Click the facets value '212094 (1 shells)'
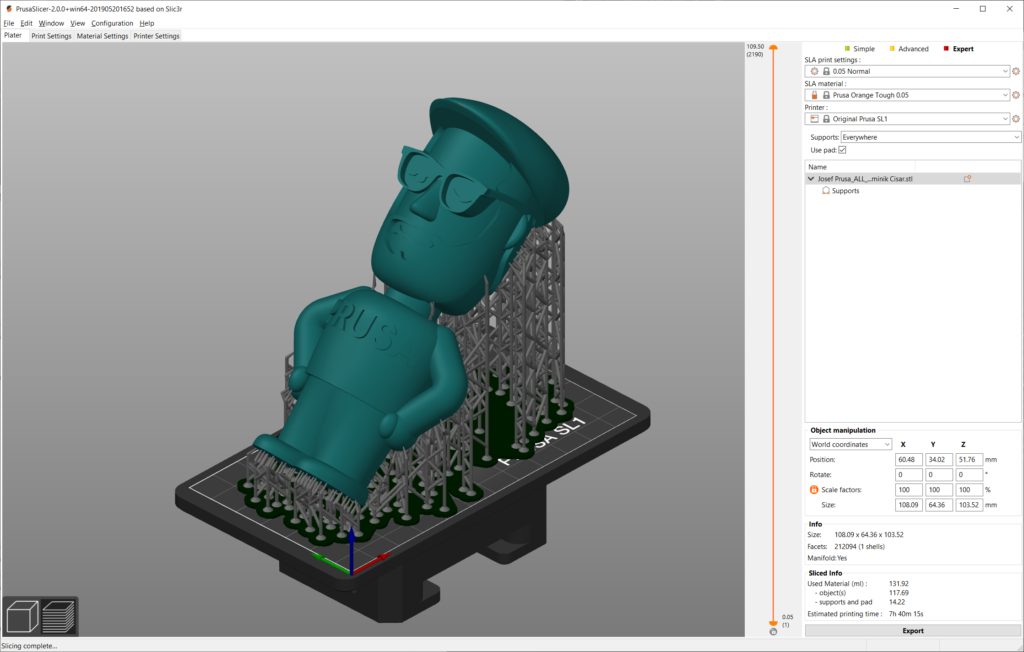The height and width of the screenshot is (652, 1024). point(859,547)
